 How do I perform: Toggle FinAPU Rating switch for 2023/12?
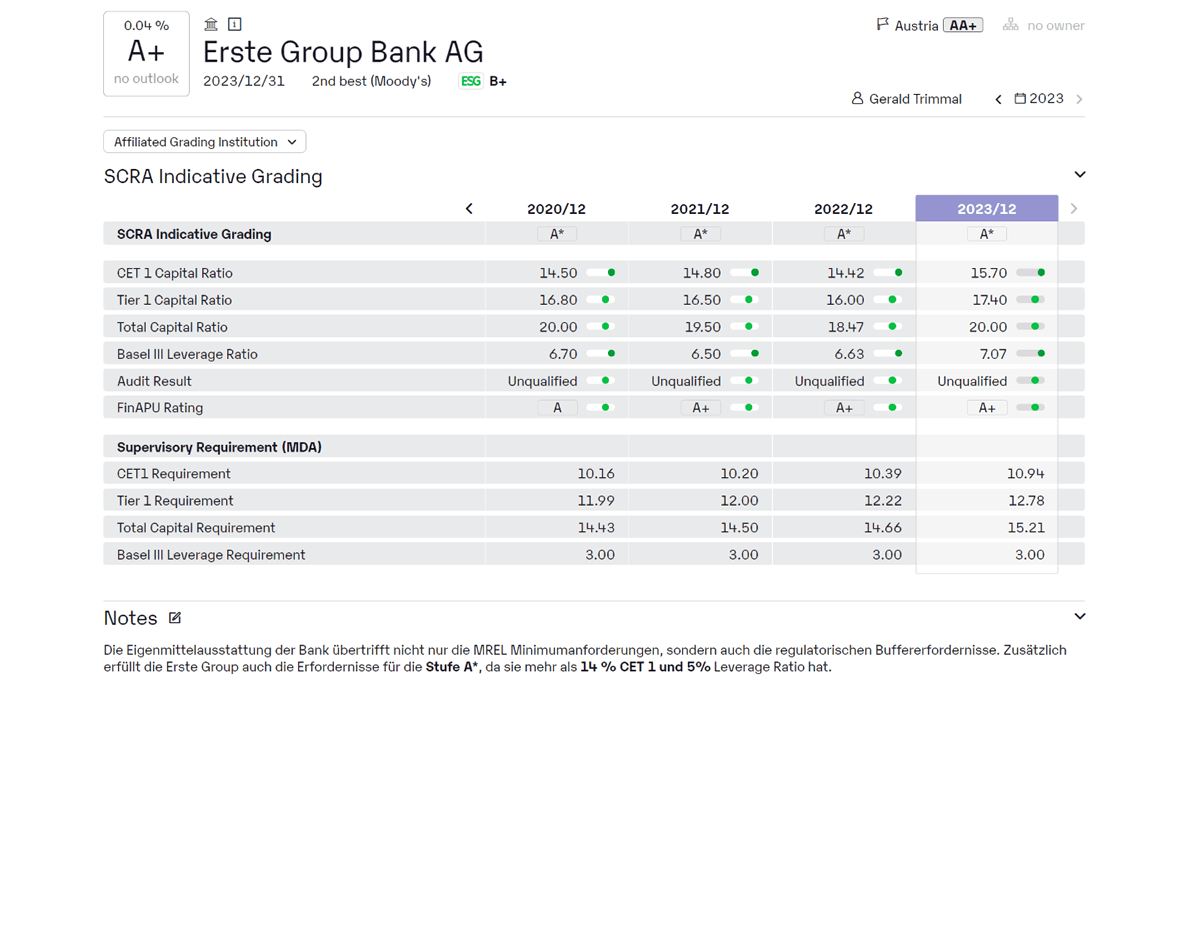[1031, 408]
